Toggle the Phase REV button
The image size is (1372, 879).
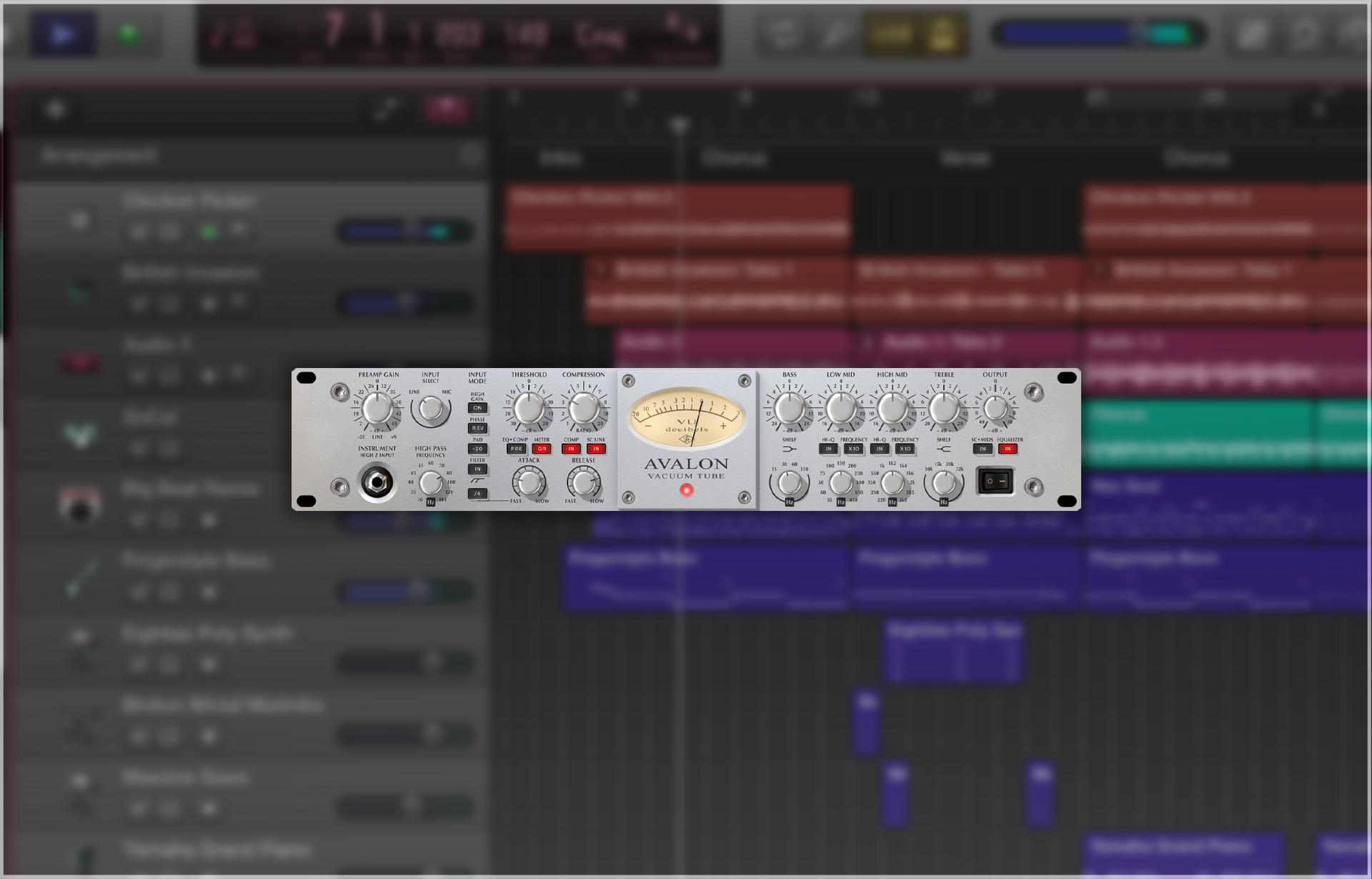point(477,428)
